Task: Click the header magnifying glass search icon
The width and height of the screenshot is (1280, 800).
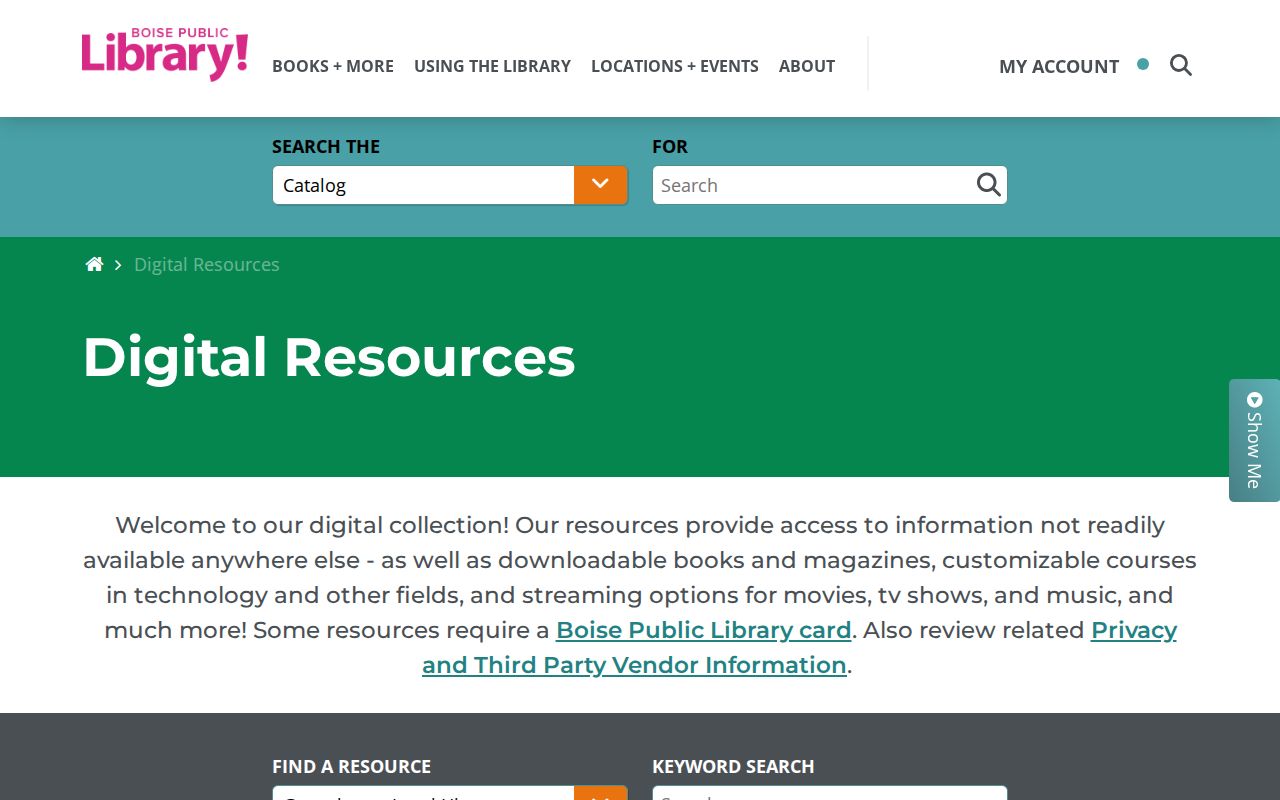Action: [1181, 66]
